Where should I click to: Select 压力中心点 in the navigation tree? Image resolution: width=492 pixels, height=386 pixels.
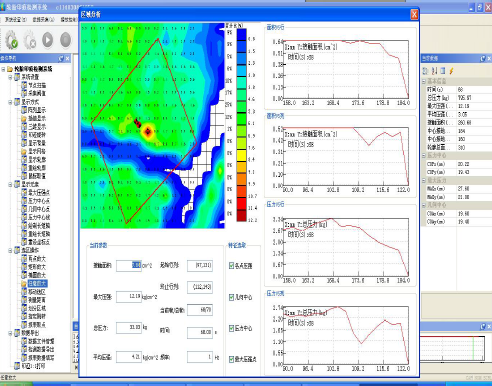click(39, 201)
